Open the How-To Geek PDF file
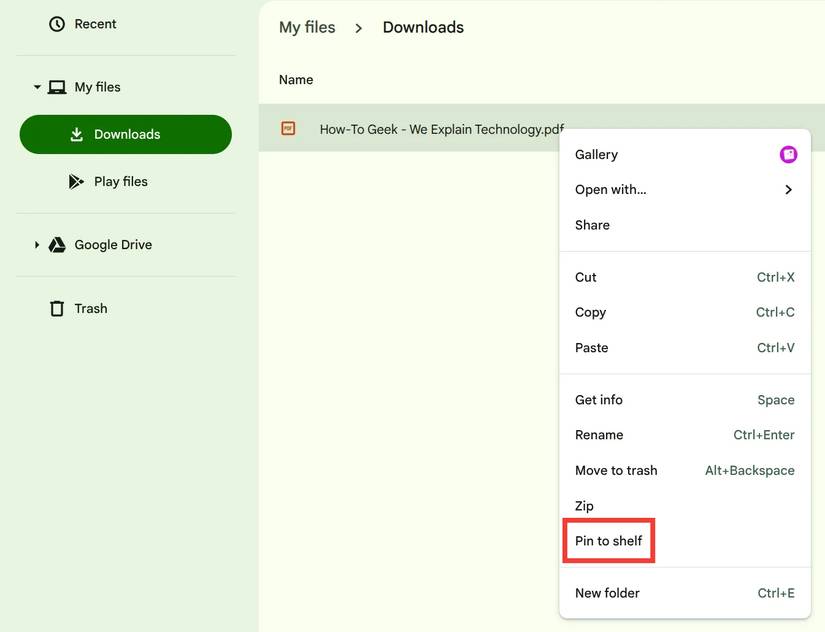Screen dimensions: 825x632 440,128
